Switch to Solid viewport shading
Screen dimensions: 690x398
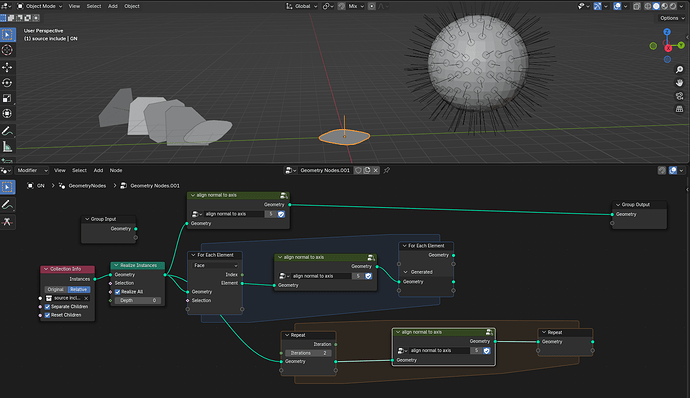[656, 6]
